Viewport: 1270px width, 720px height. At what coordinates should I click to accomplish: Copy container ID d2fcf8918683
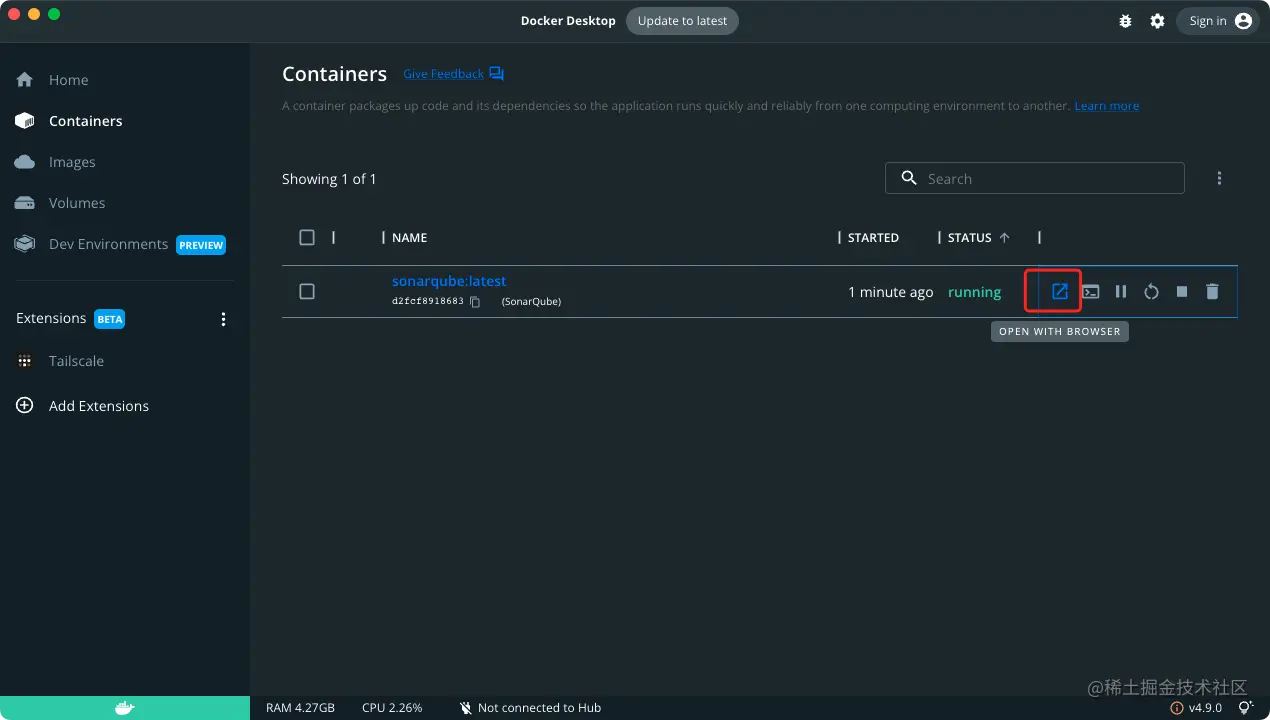click(x=476, y=302)
